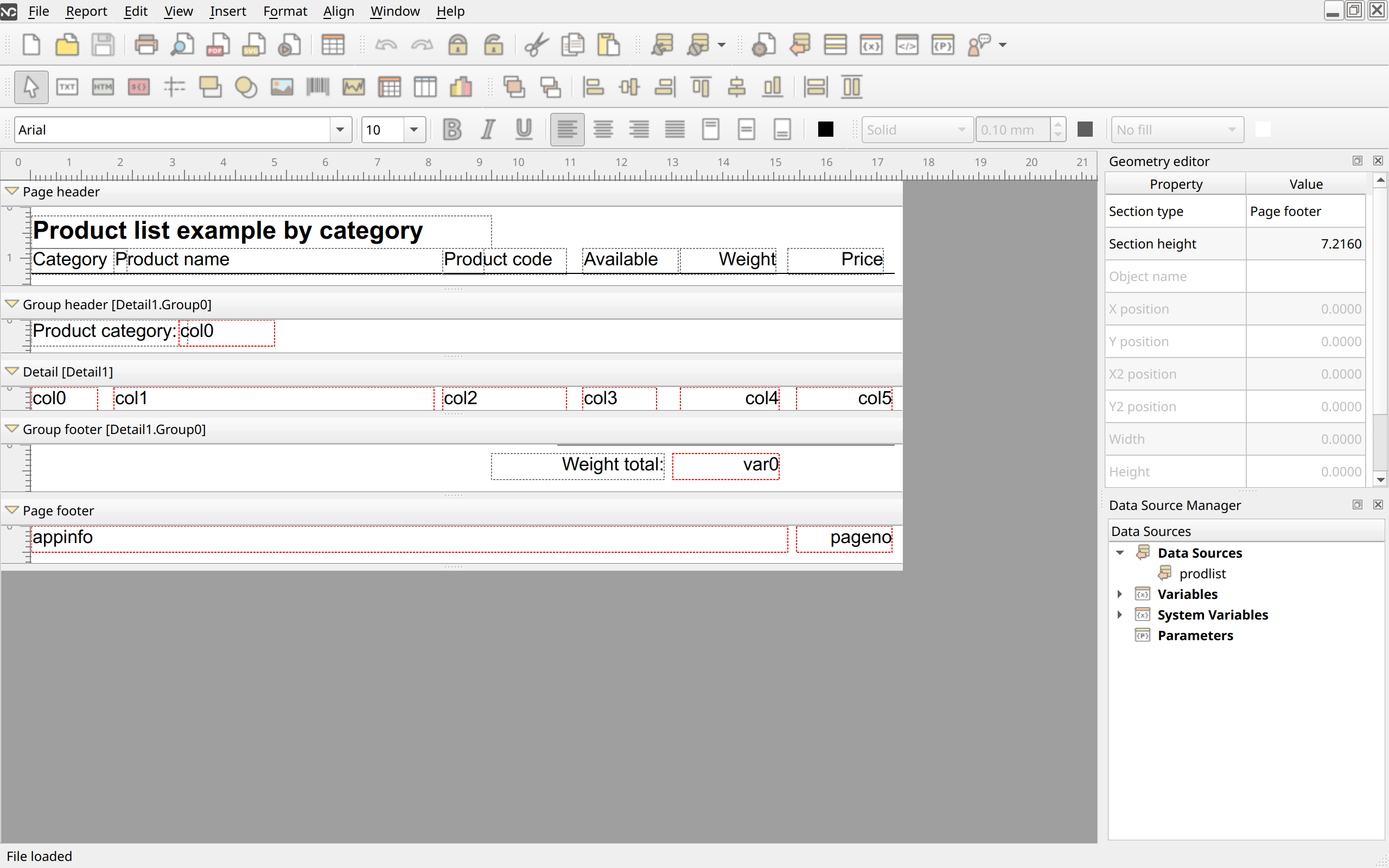The height and width of the screenshot is (868, 1389).
Task: Click the Value column header
Action: (x=1306, y=184)
